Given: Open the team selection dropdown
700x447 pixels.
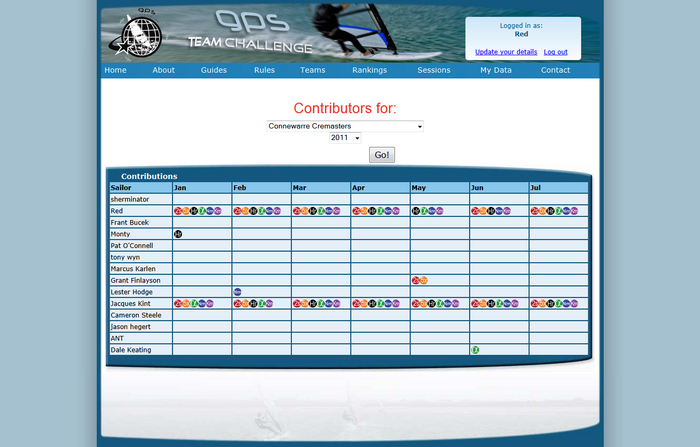Looking at the screenshot, I should tap(345, 126).
